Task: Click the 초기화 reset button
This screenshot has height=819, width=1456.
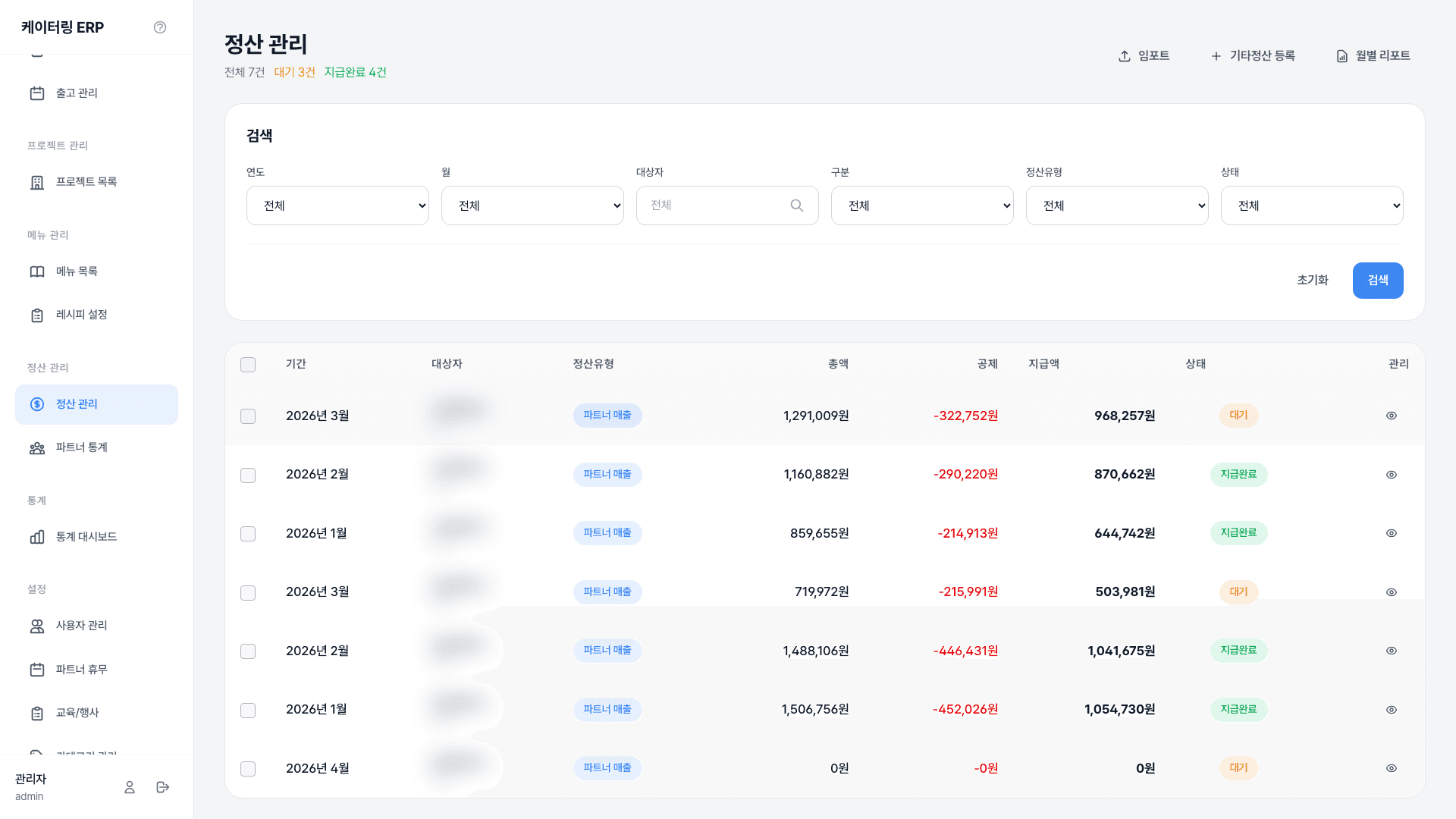Action: tap(1313, 281)
